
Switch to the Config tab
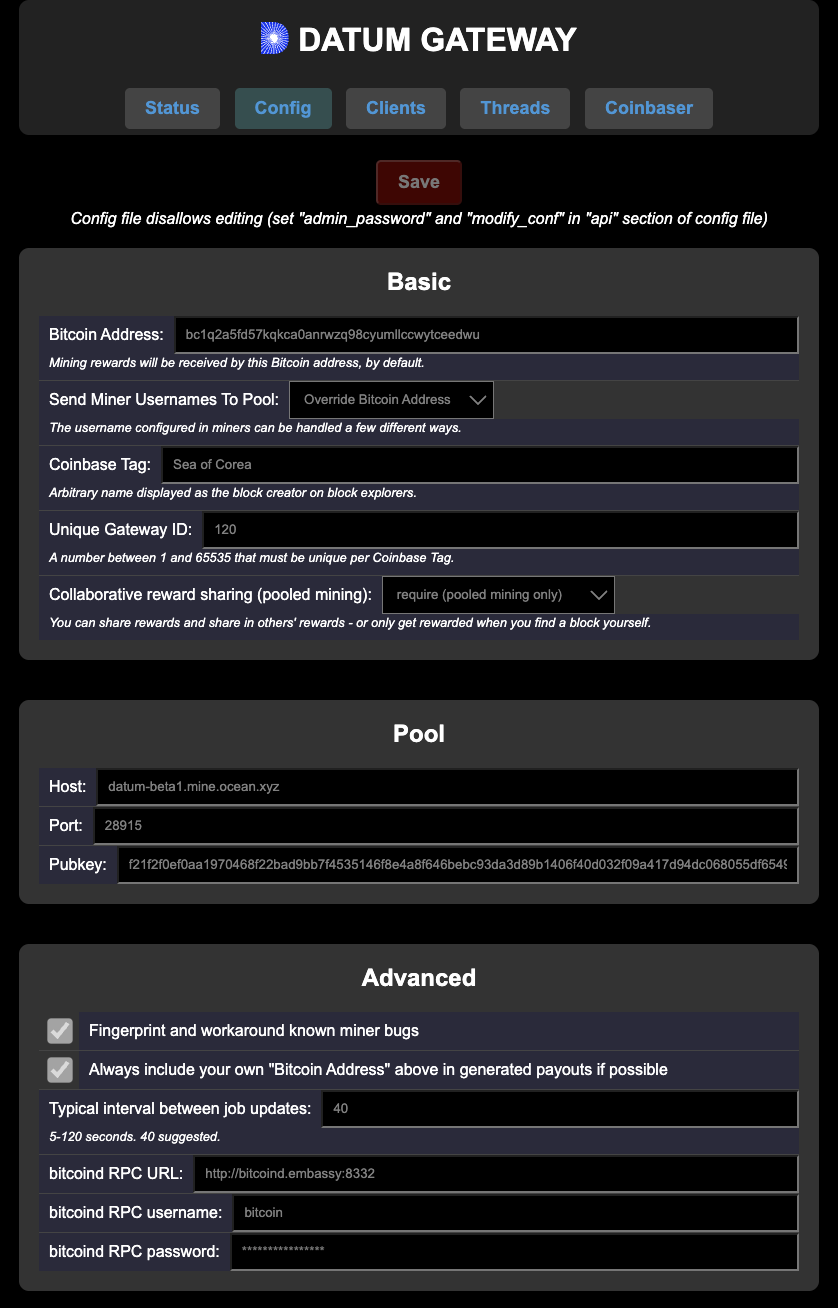coord(283,108)
